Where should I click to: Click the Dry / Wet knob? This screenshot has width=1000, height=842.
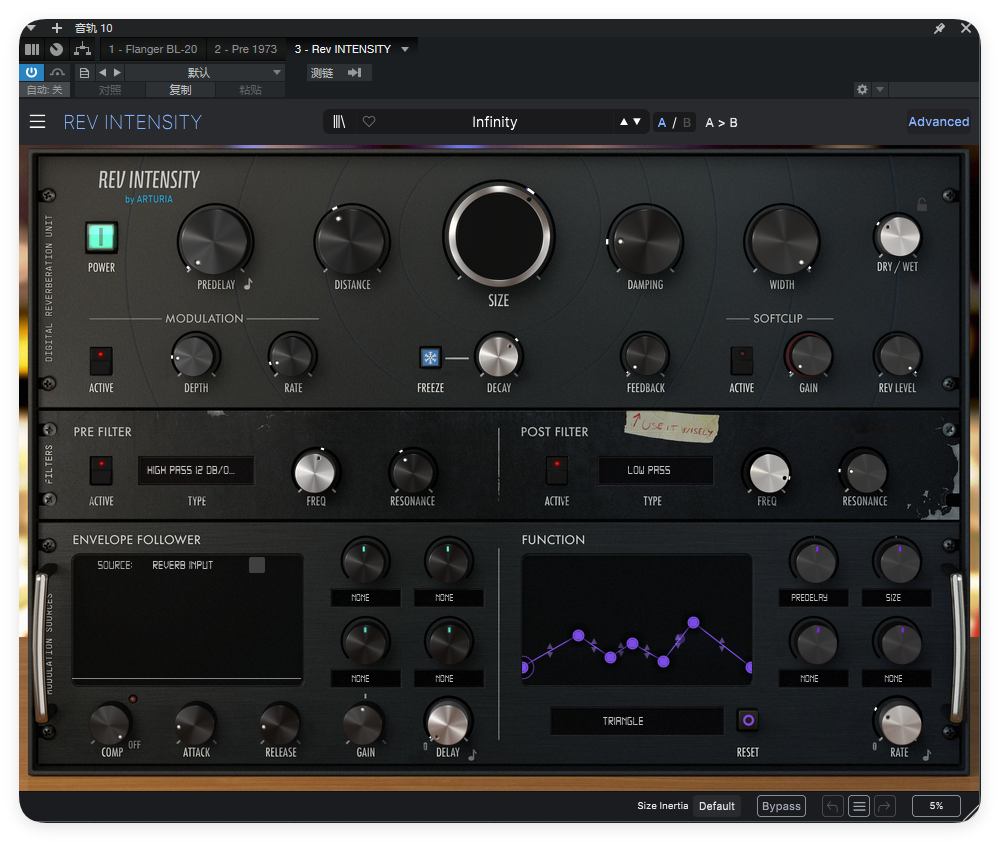click(899, 236)
